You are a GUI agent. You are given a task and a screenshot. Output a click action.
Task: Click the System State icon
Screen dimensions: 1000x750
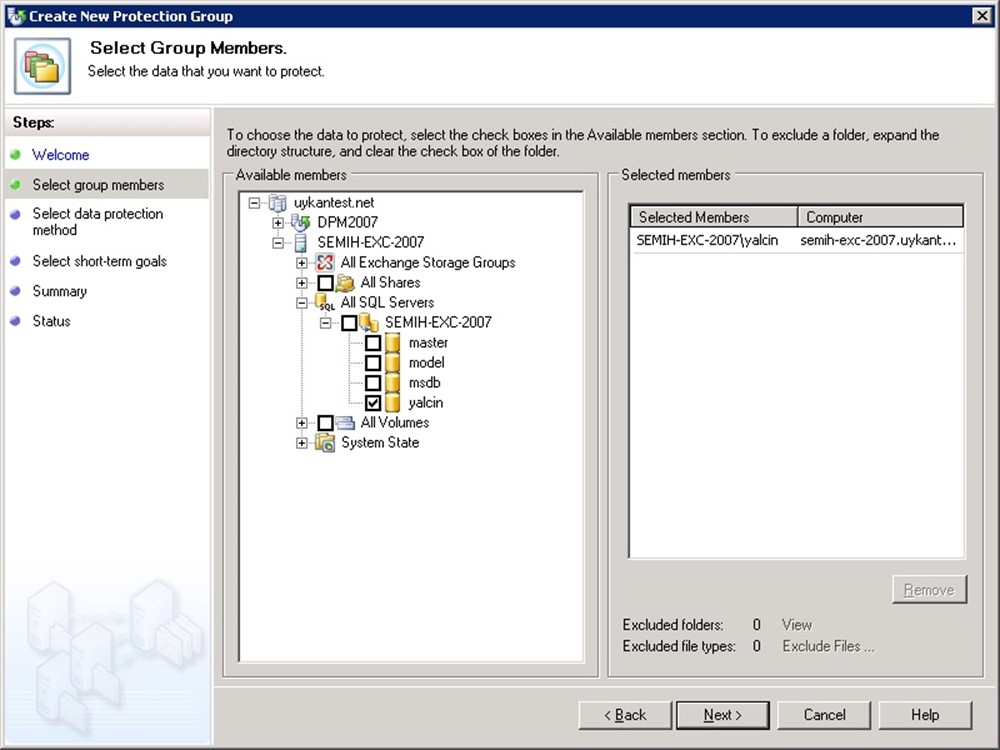click(324, 443)
